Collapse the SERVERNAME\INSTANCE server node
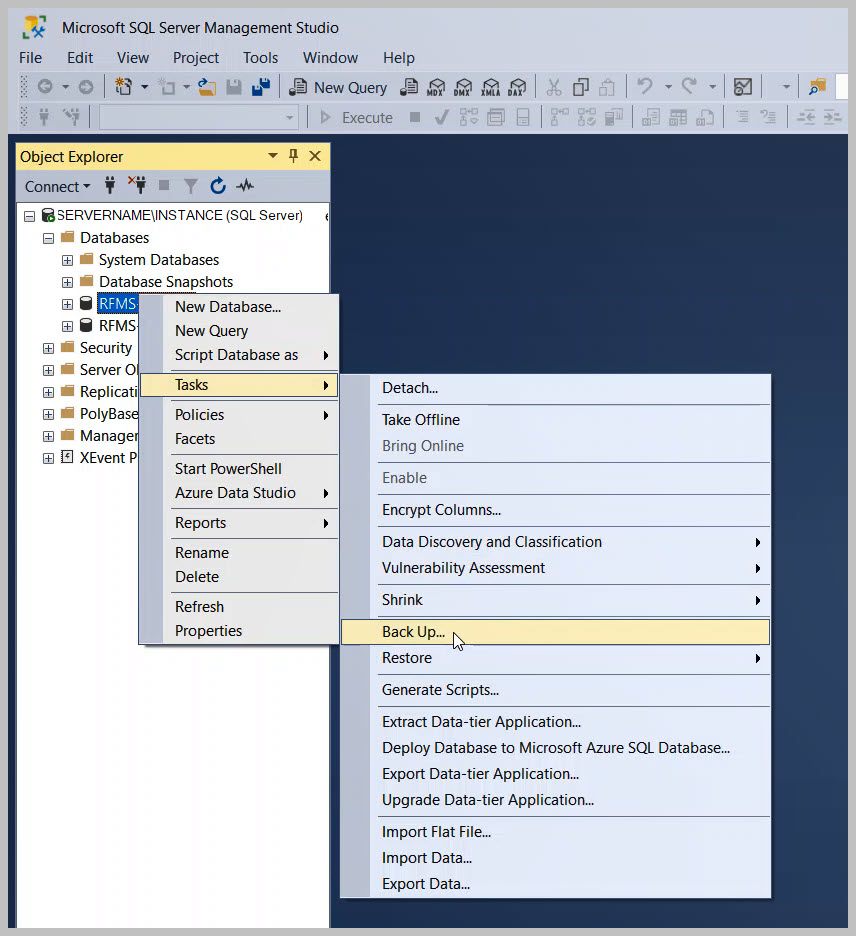856x936 pixels. pos(29,216)
